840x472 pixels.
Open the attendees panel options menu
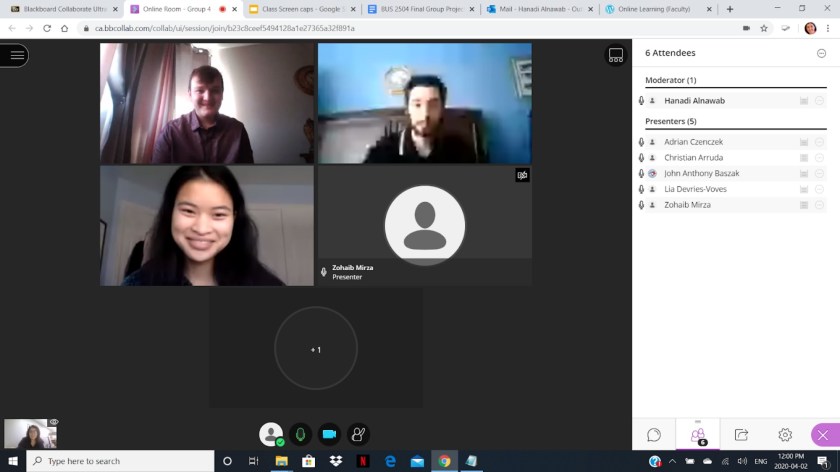pos(821,53)
